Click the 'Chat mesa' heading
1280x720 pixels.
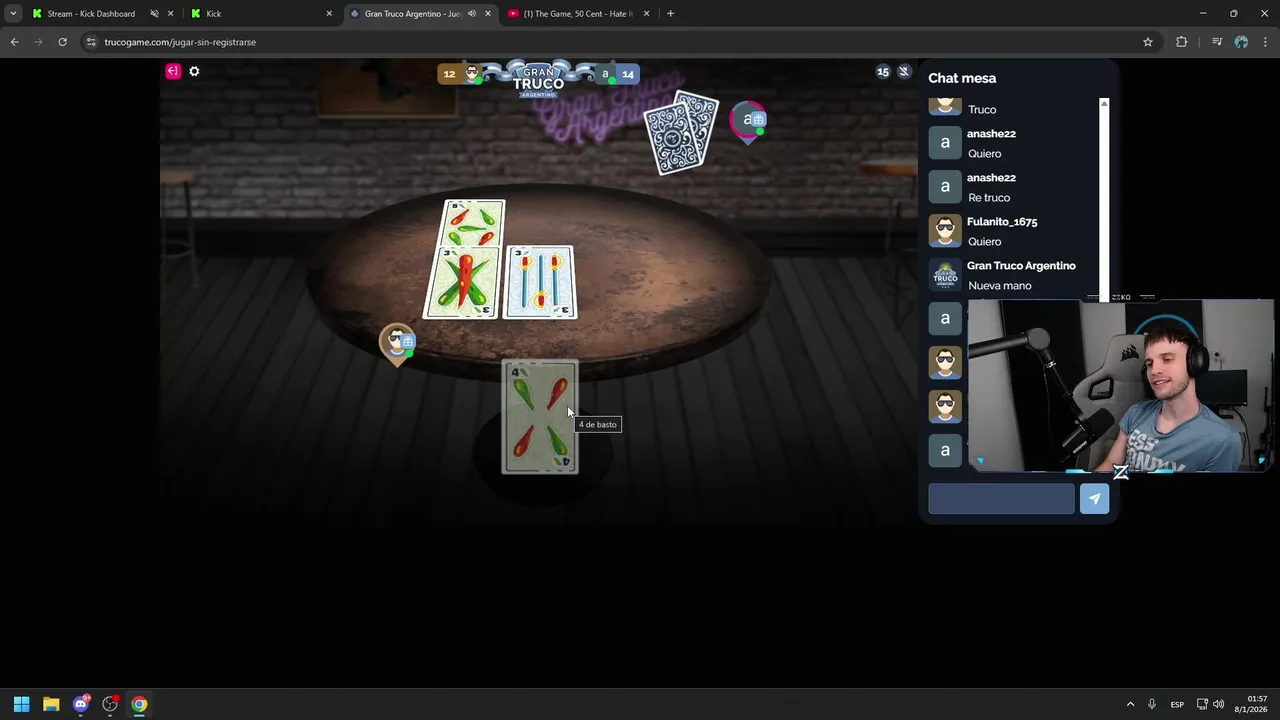pos(962,78)
